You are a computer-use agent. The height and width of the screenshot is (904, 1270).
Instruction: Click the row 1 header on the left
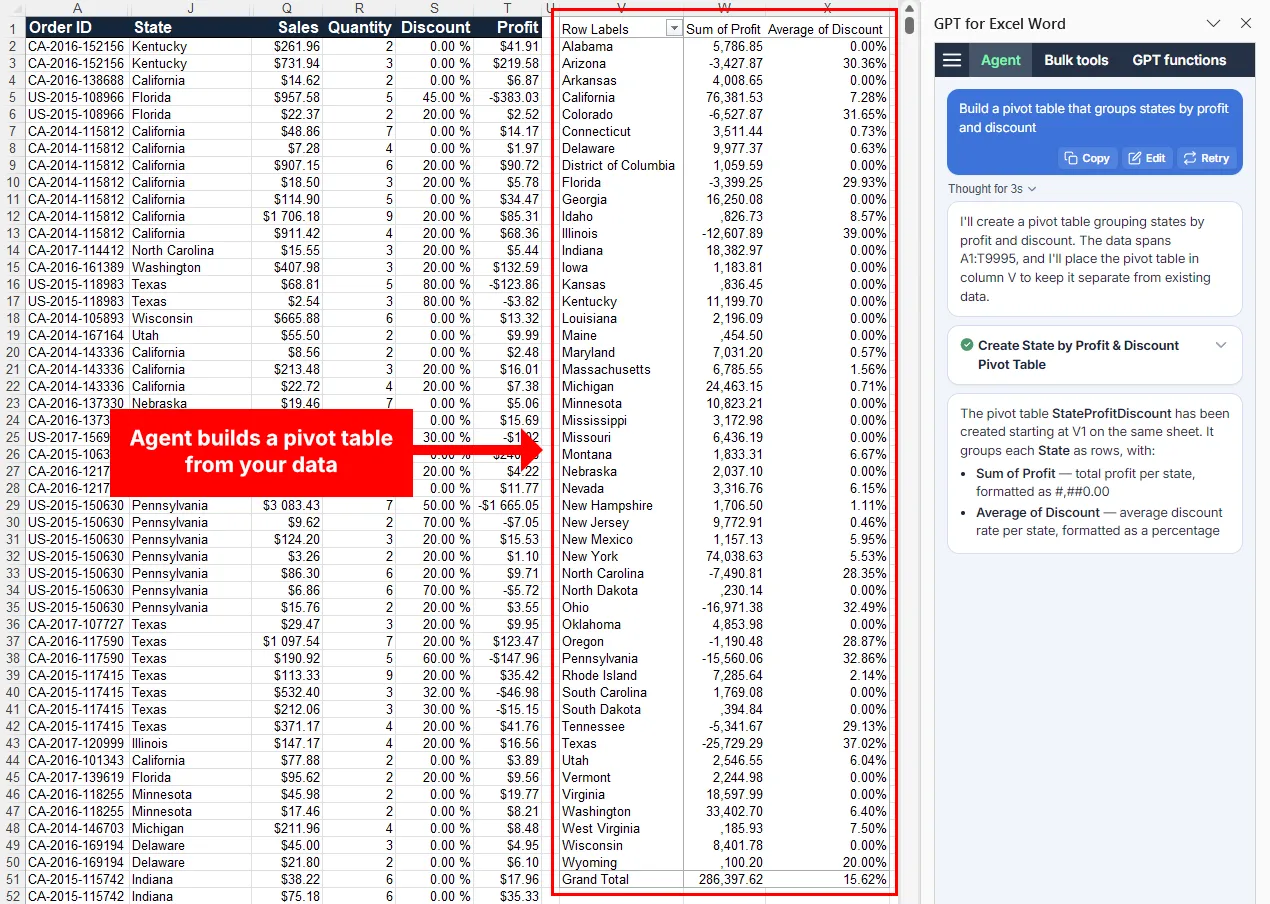click(11, 27)
